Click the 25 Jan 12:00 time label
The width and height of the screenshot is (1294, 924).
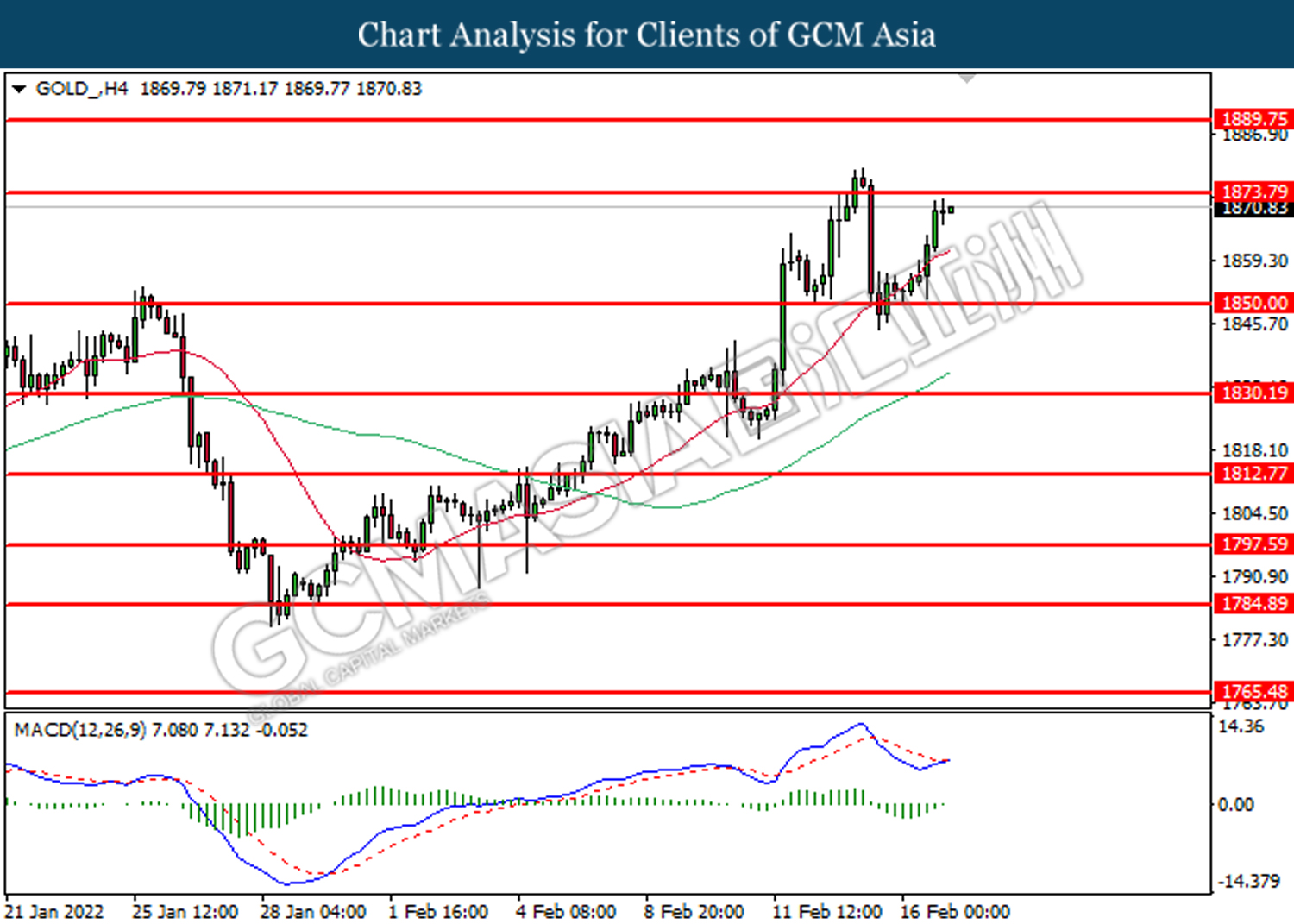(x=185, y=912)
